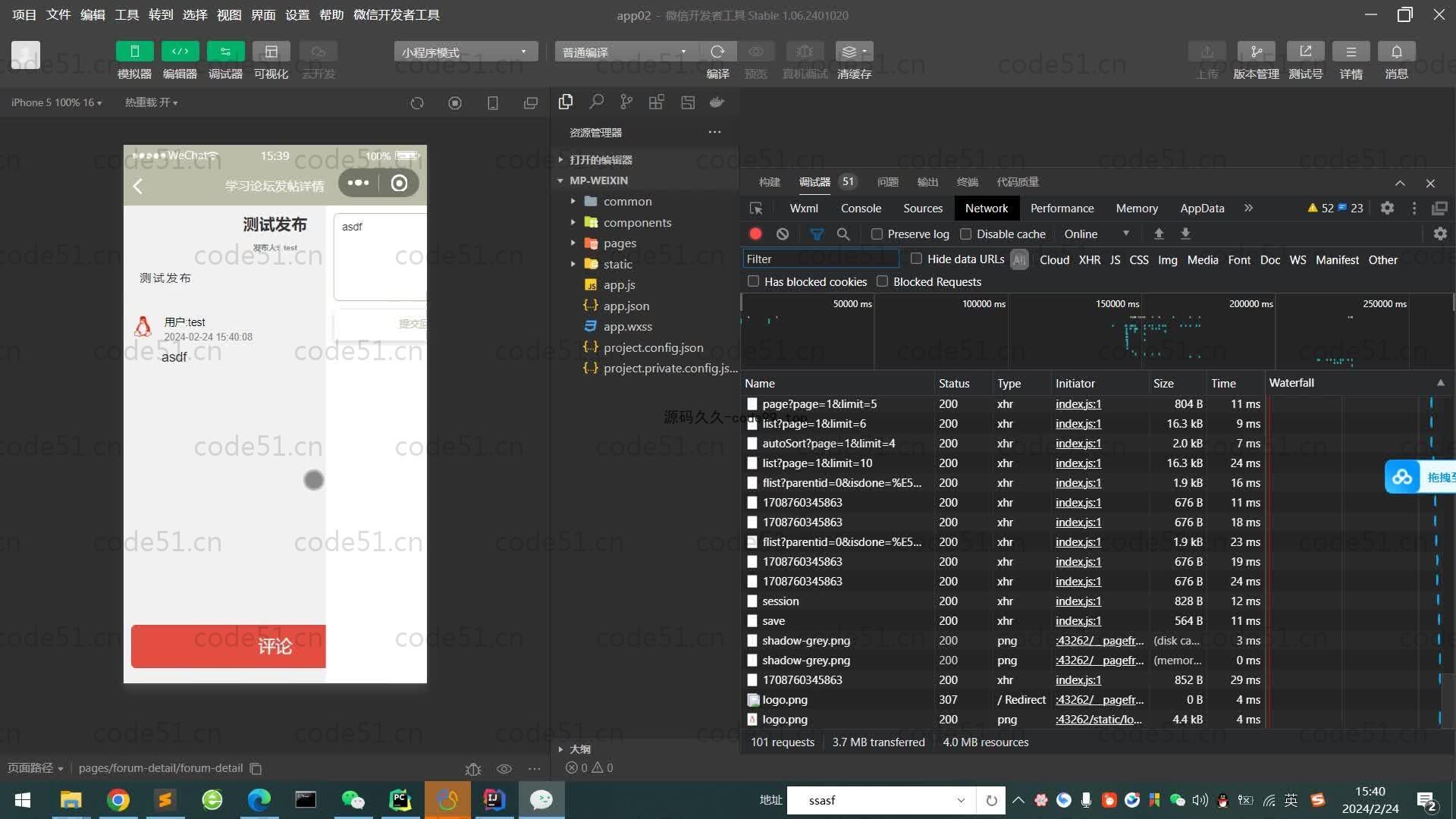Screen dimensions: 1456x819
Task: Switch to the Performance tab
Action: (x=1062, y=209)
